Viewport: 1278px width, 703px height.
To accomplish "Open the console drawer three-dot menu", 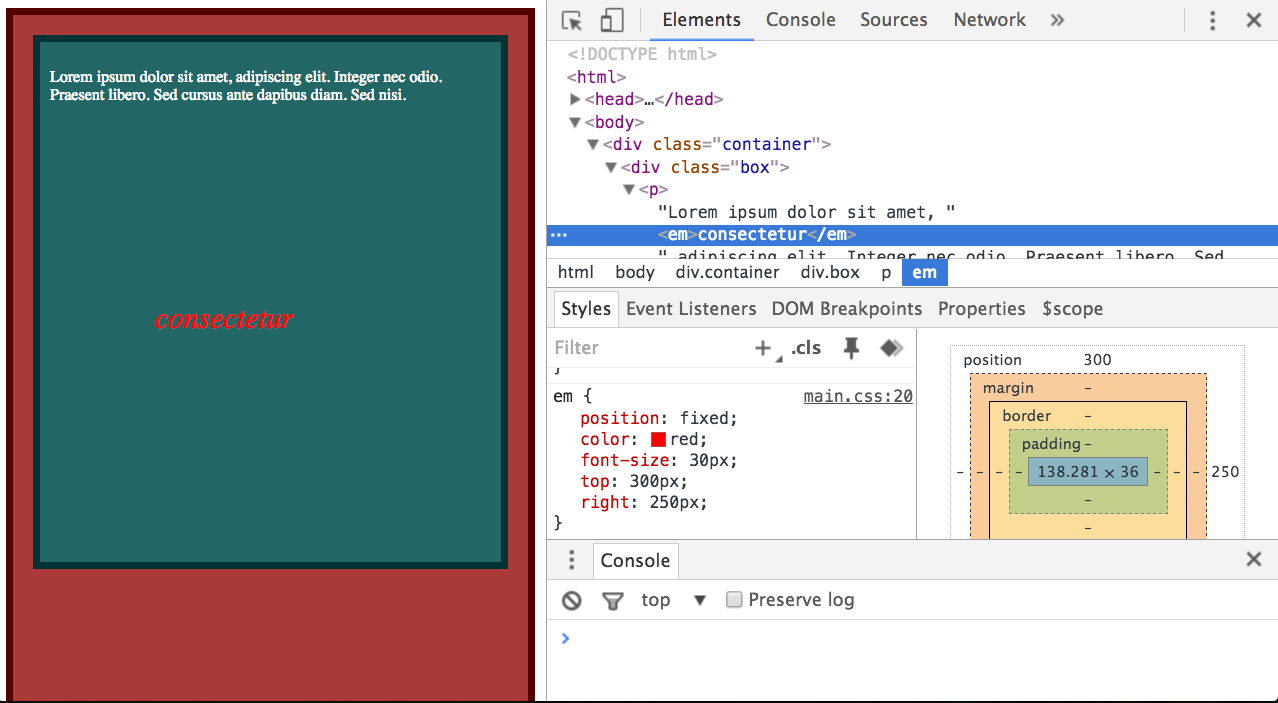I will (x=572, y=560).
